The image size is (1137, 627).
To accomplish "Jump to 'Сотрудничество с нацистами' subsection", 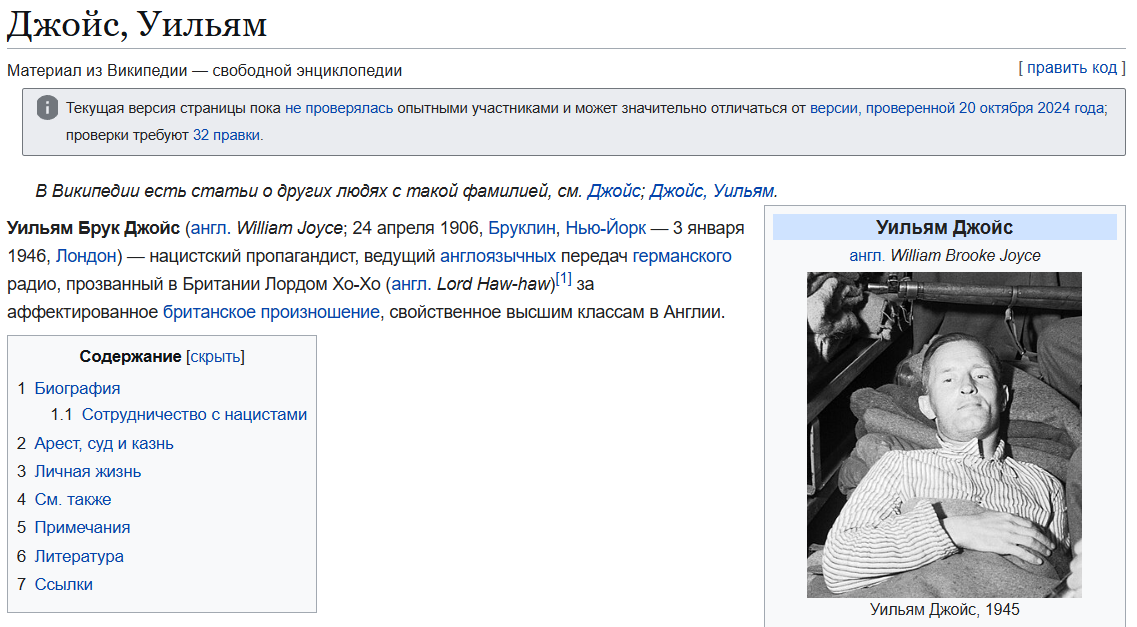I will [194, 415].
